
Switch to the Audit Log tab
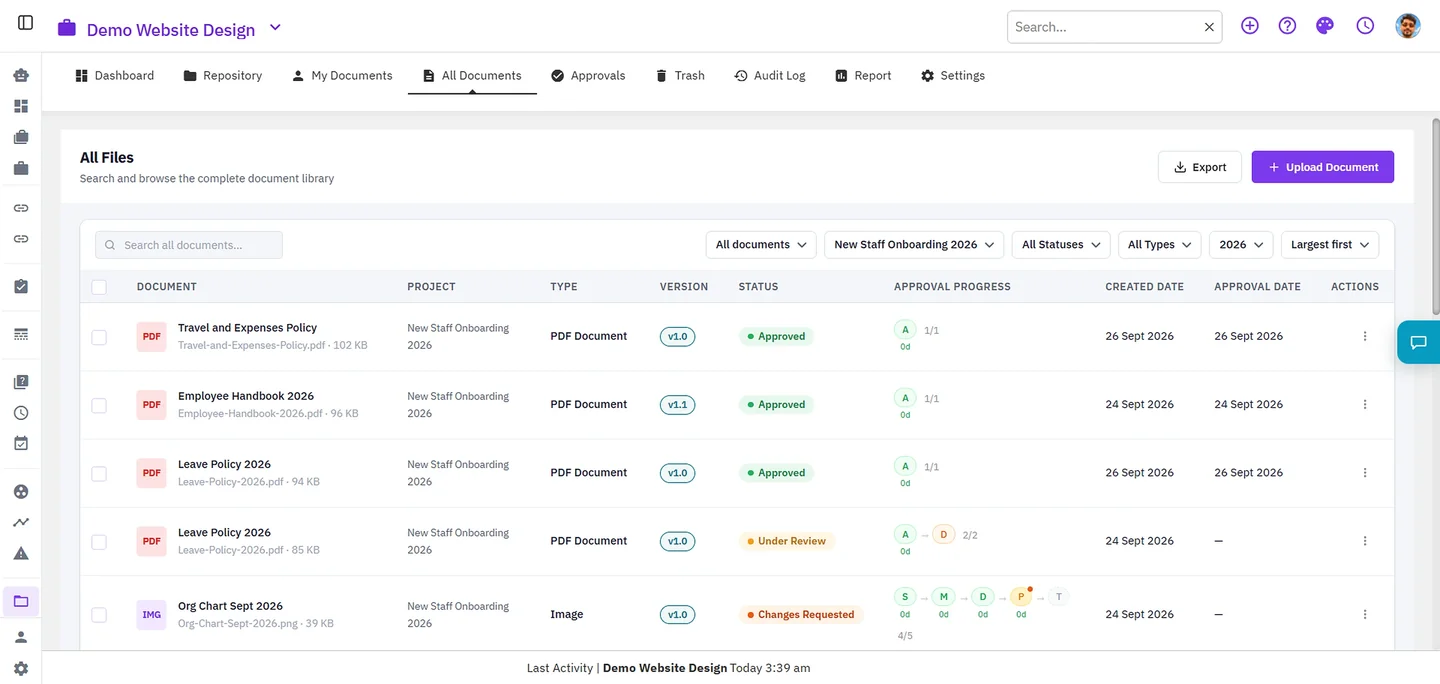coord(770,75)
